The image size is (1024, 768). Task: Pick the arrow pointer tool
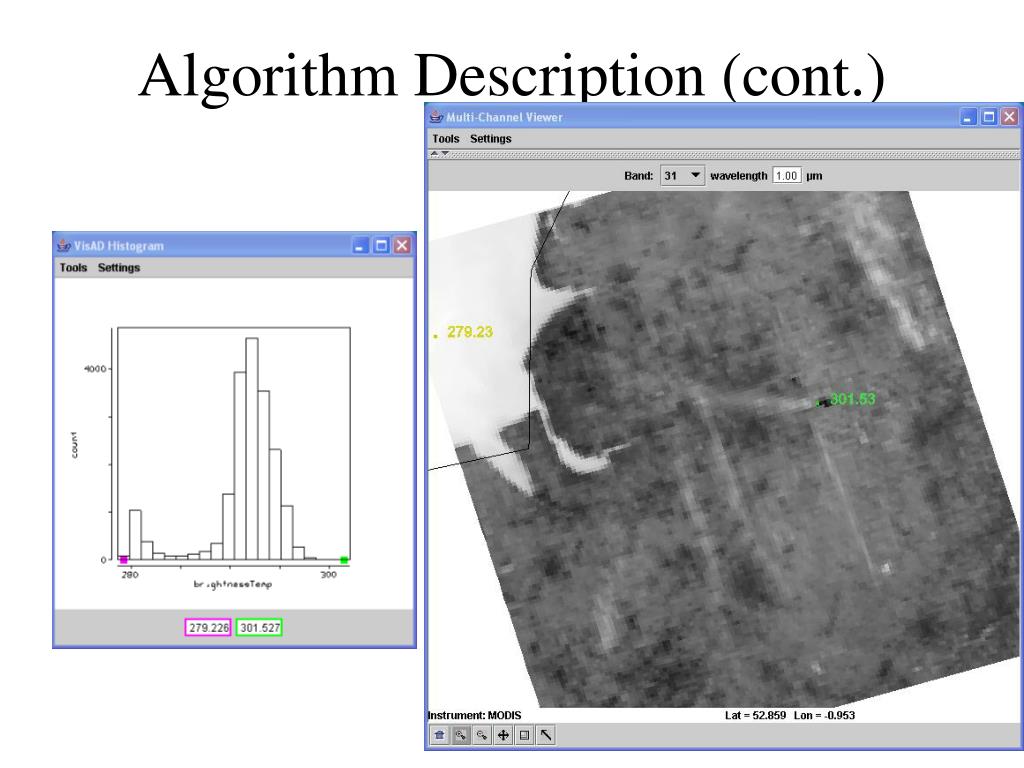545,736
